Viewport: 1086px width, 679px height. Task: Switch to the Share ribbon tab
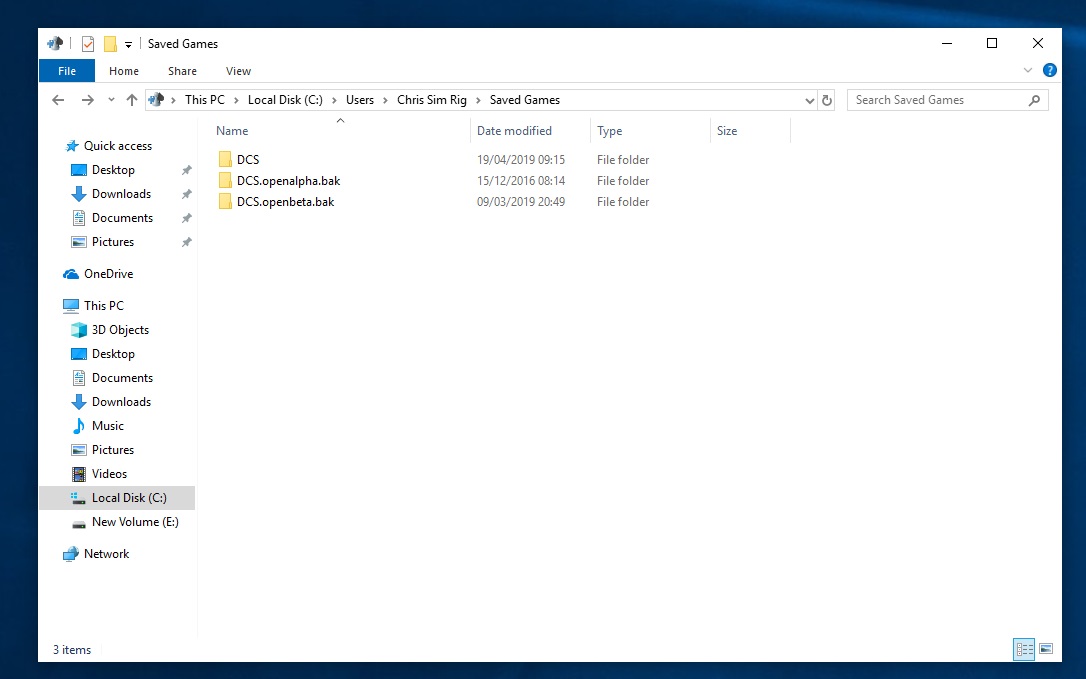(x=182, y=71)
